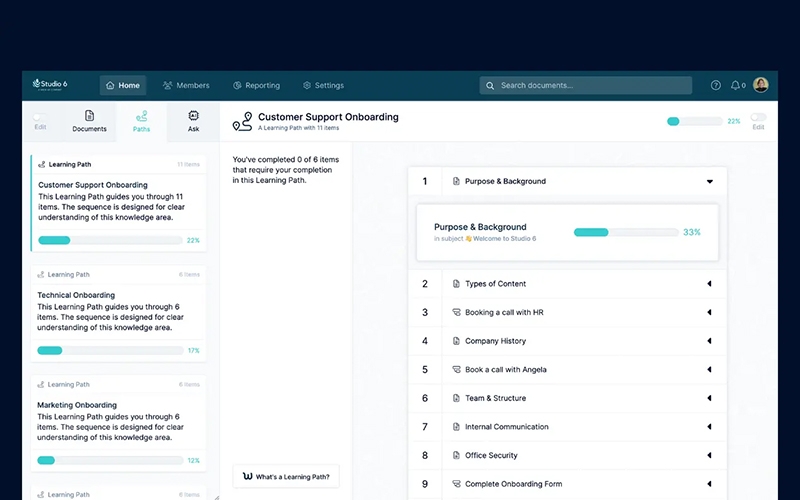The height and width of the screenshot is (500, 800).
Task: Open the help question mark icon
Action: point(715,86)
